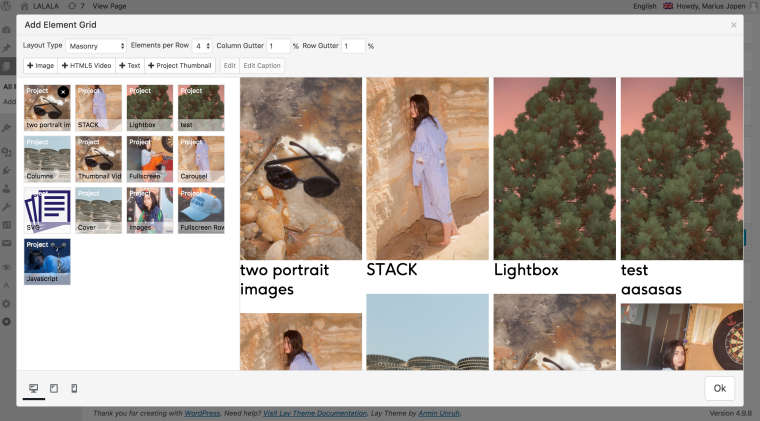Change the Elements per Row selector
The height and width of the screenshot is (421, 760).
[x=203, y=46]
